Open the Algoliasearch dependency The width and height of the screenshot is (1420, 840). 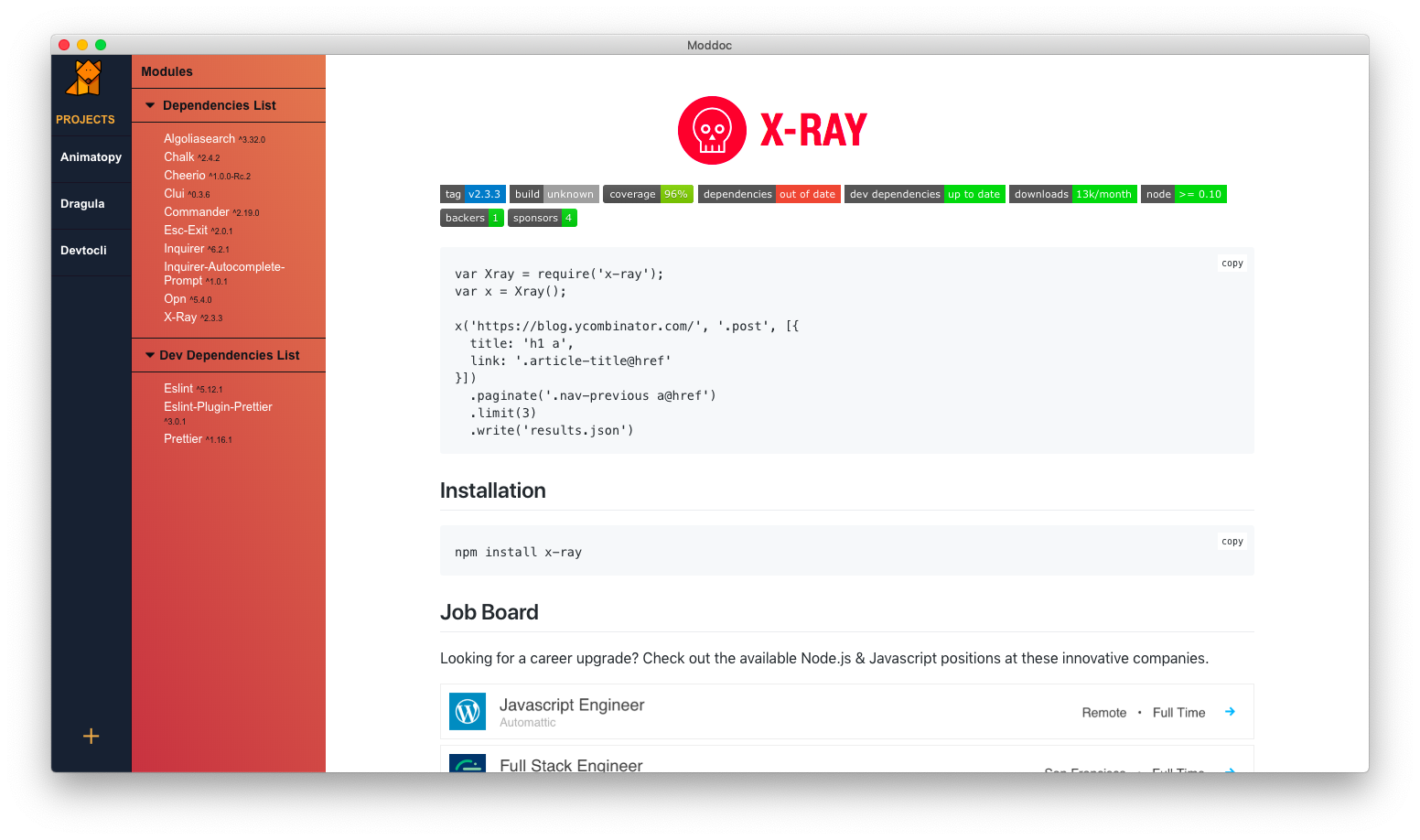coord(214,139)
